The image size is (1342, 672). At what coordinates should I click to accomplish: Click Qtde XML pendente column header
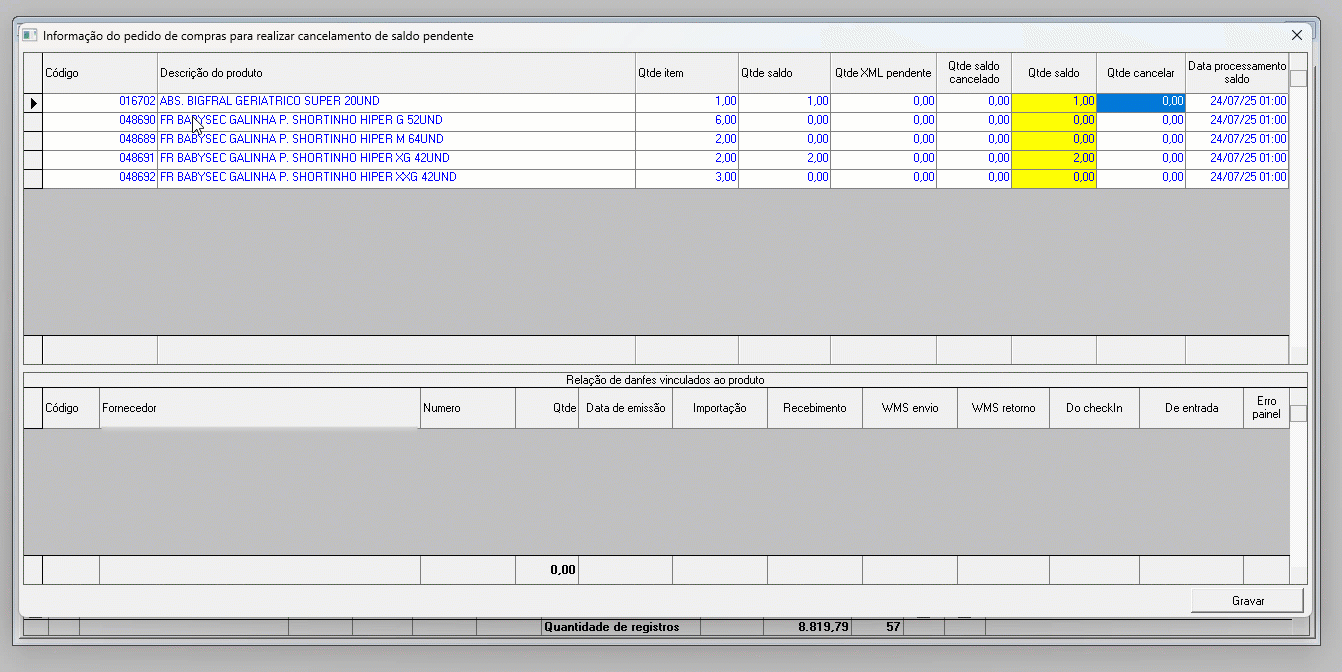point(883,73)
